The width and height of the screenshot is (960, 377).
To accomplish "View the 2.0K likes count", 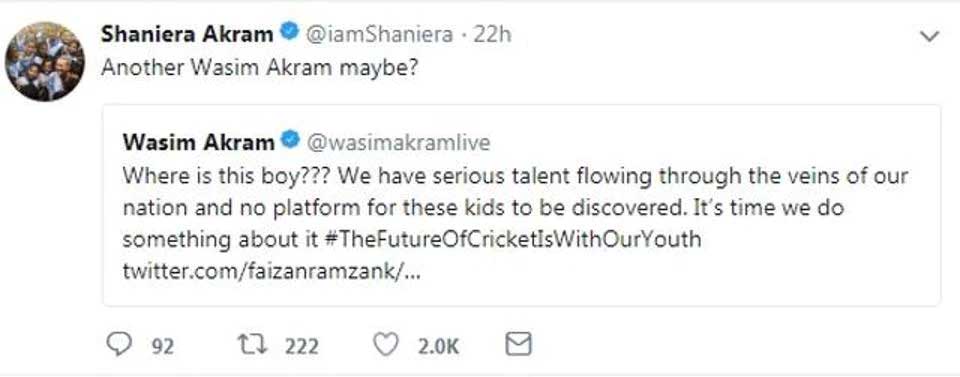I will click(x=438, y=347).
